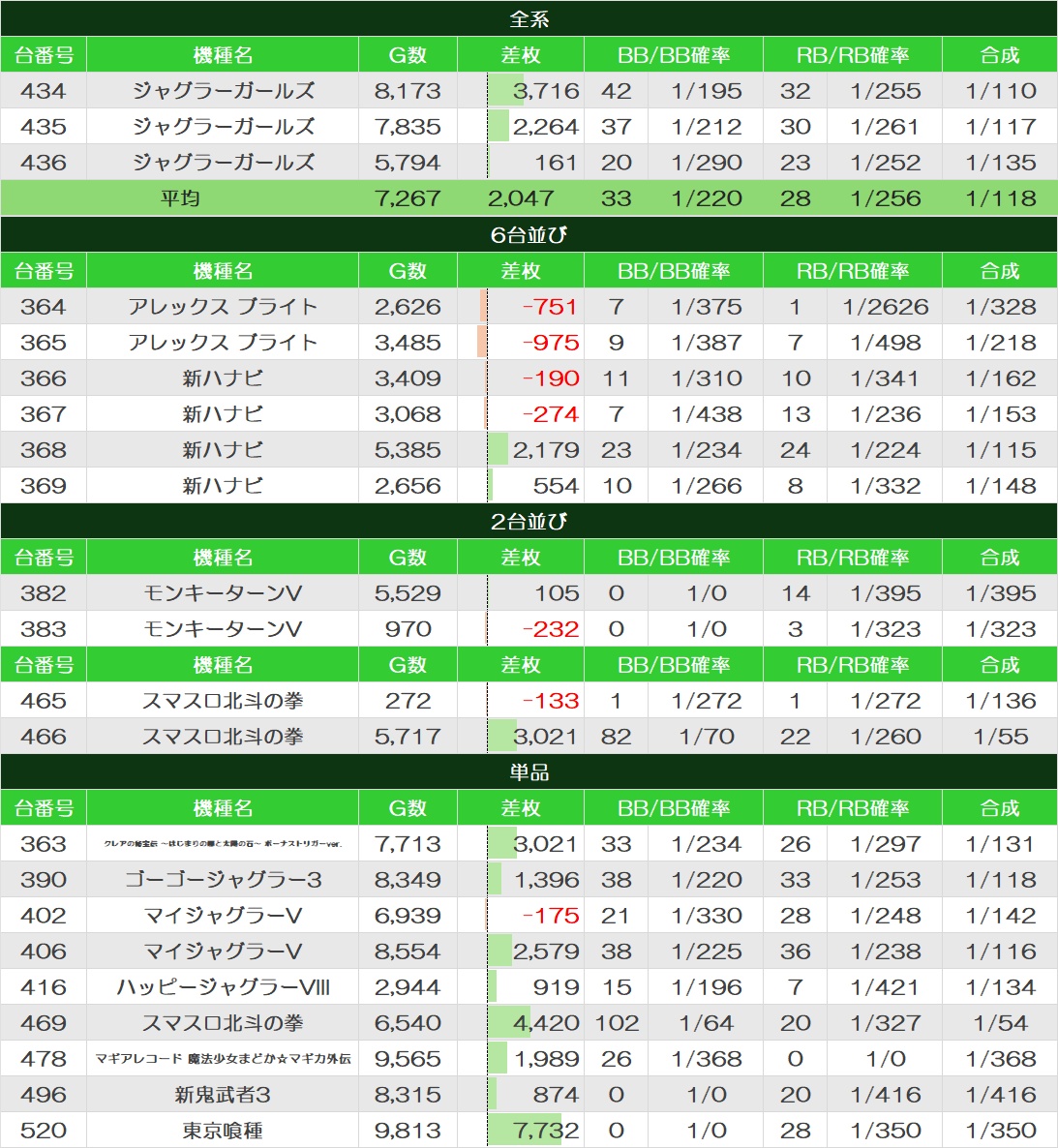Image resolution: width=1058 pixels, height=1148 pixels.
Task: Click RB count 36 in row 406
Action: [x=795, y=952]
